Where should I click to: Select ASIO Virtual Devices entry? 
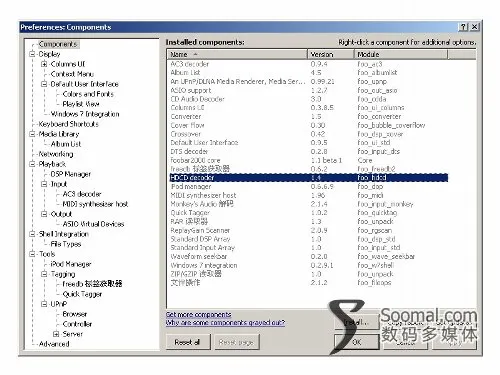tap(93, 224)
